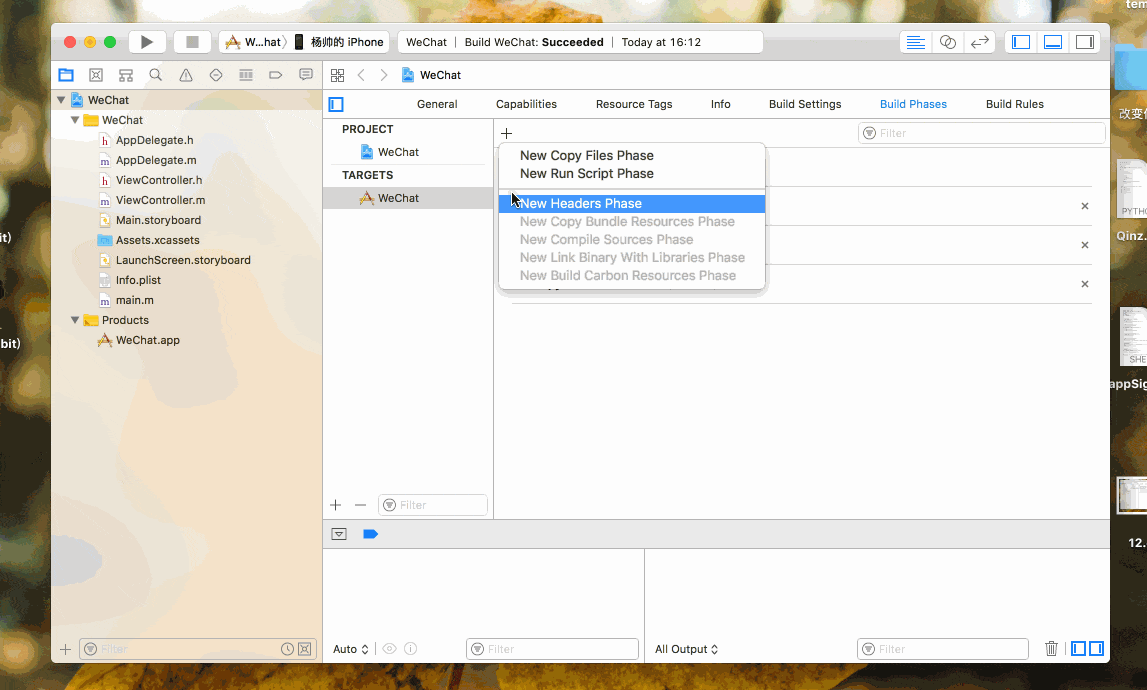Clear console with trash icon
The width and height of the screenshot is (1147, 690).
coord(1051,648)
